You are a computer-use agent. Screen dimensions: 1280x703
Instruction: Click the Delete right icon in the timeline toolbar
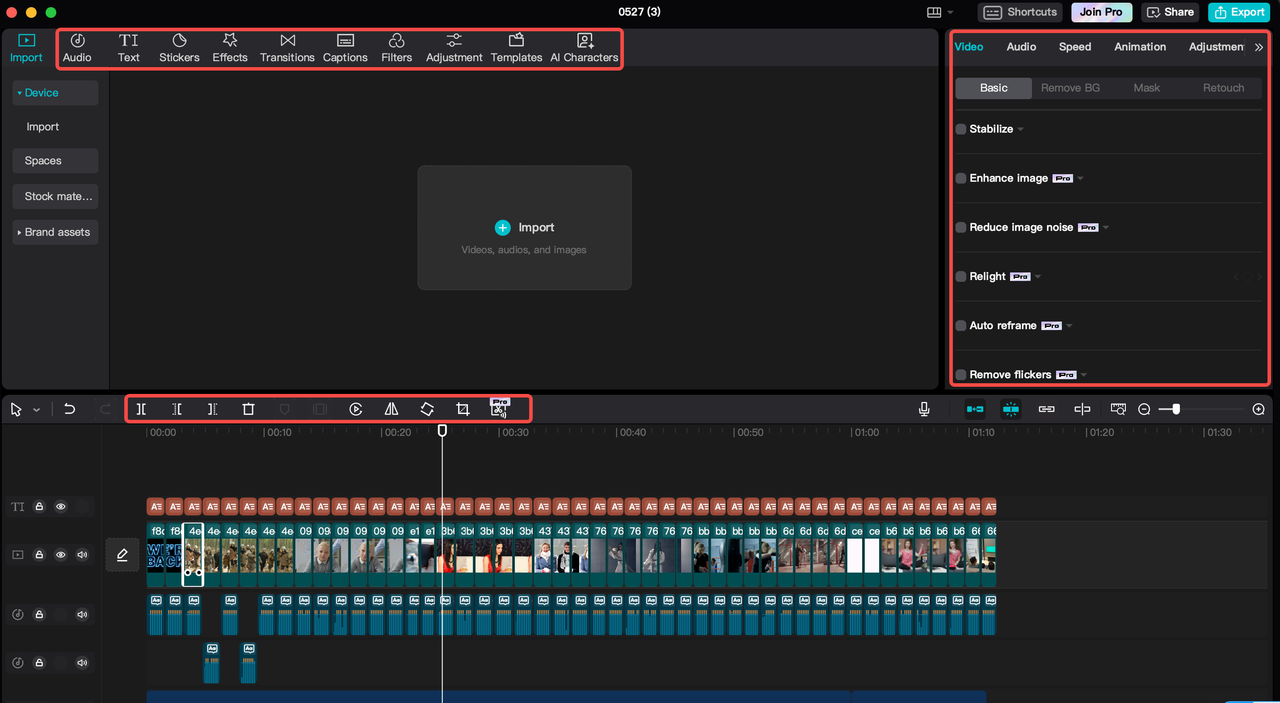click(212, 409)
